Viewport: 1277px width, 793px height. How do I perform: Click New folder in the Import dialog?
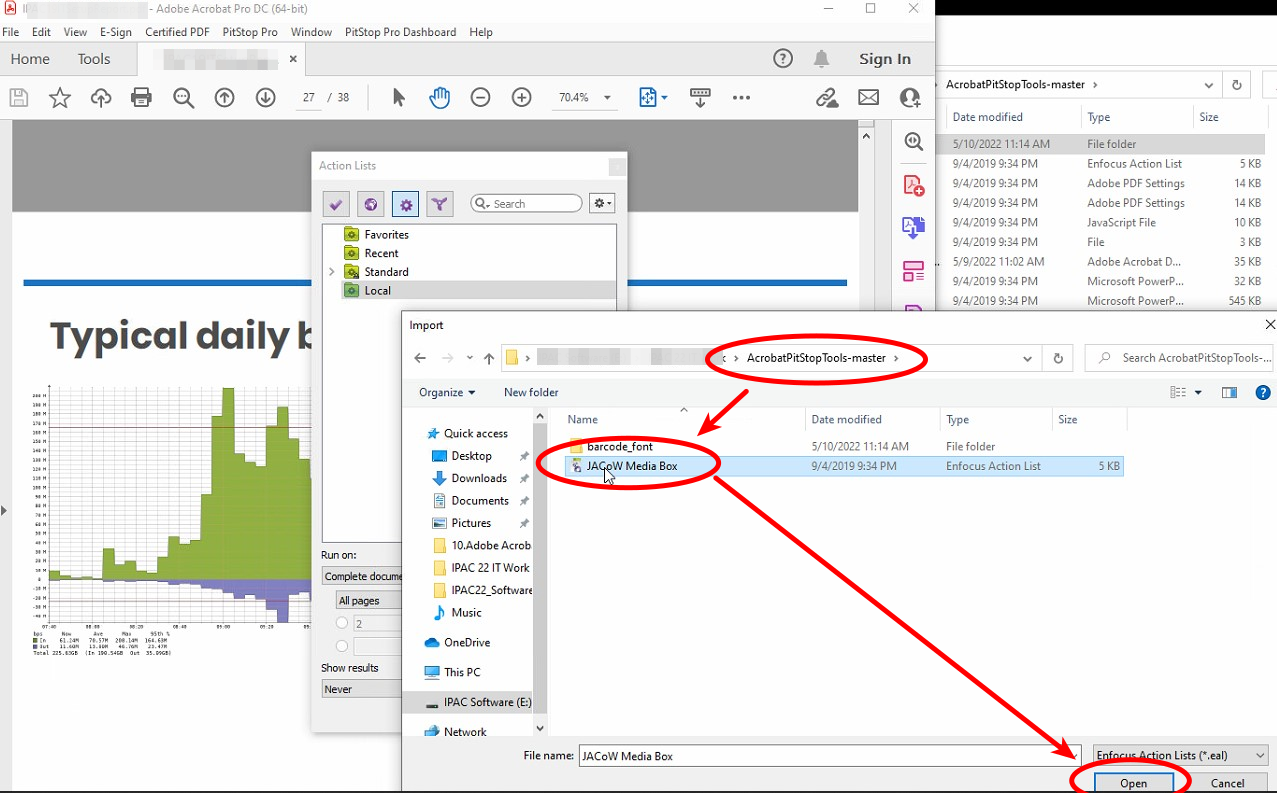[531, 393]
